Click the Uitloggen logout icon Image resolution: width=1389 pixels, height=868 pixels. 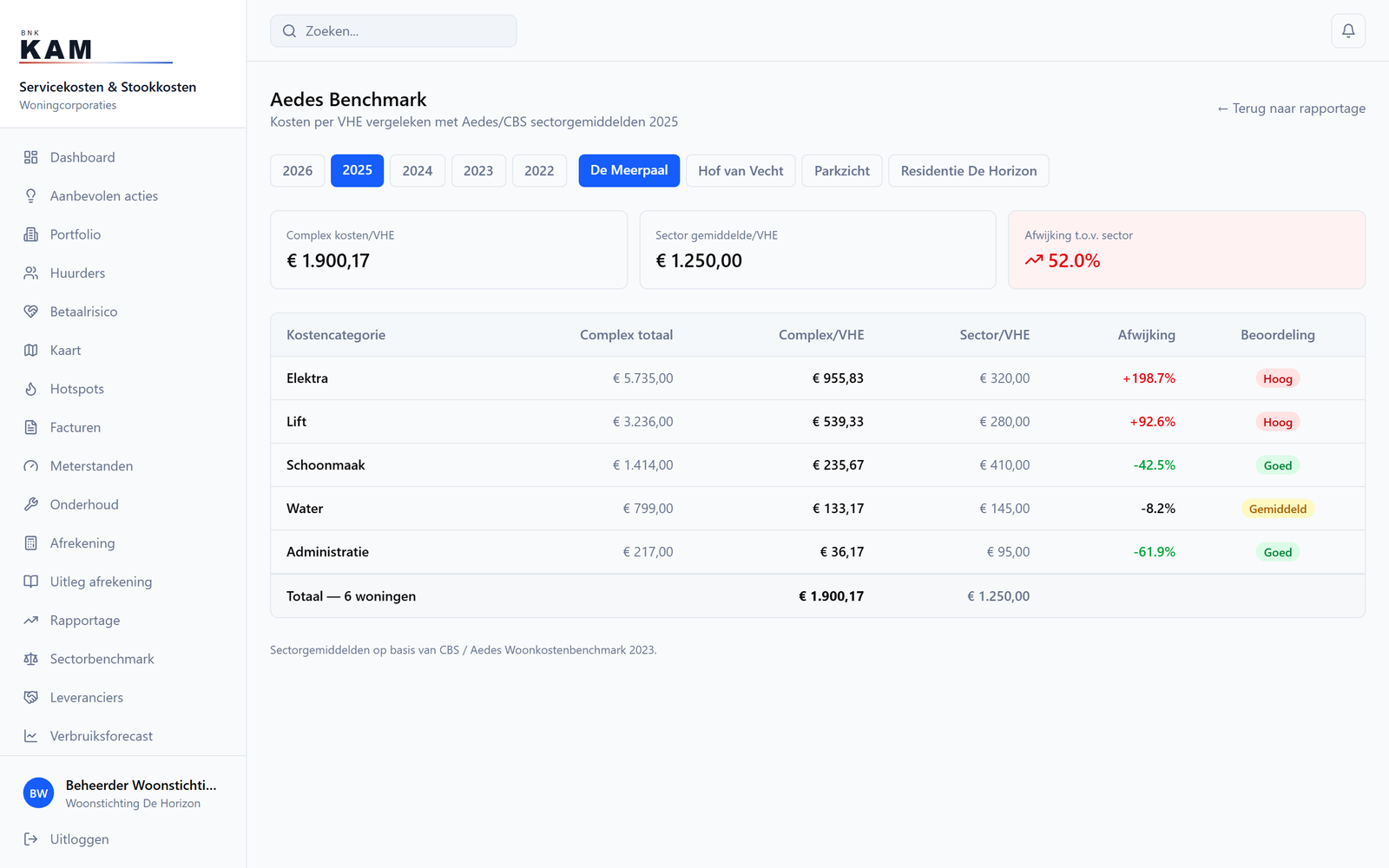[x=31, y=839]
